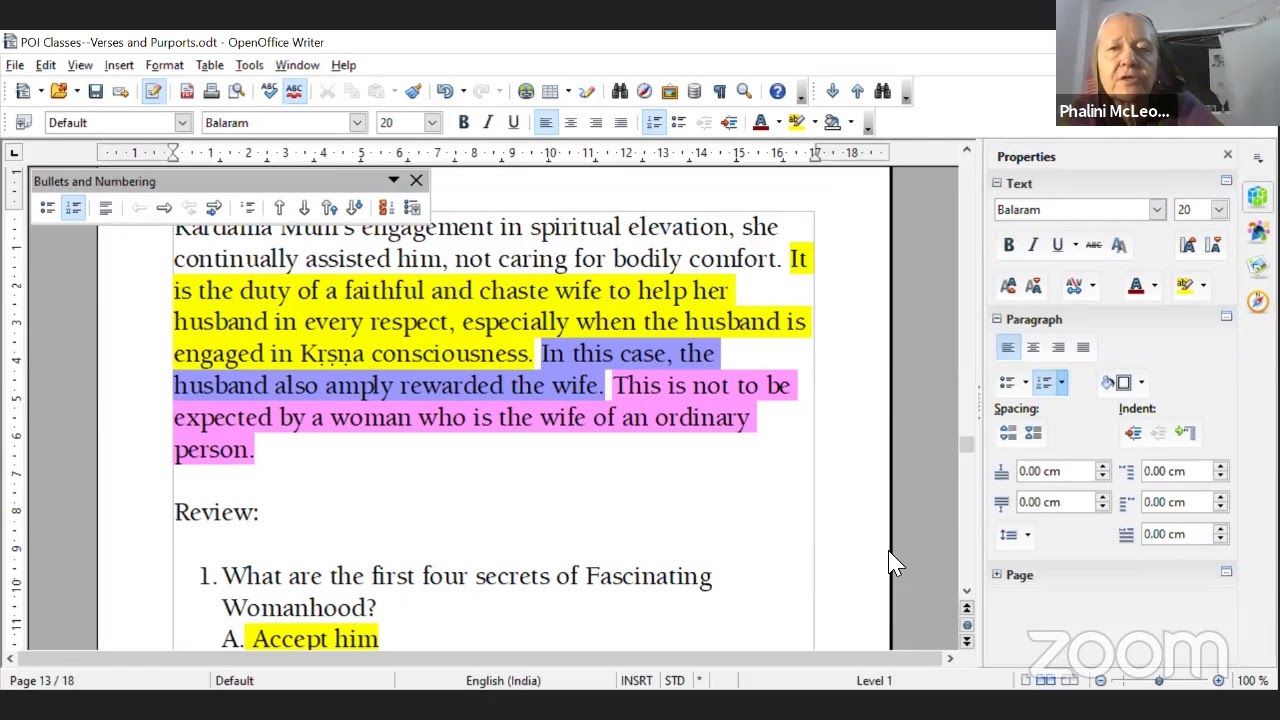
Task: Click English (India) language in status bar
Action: click(x=503, y=681)
